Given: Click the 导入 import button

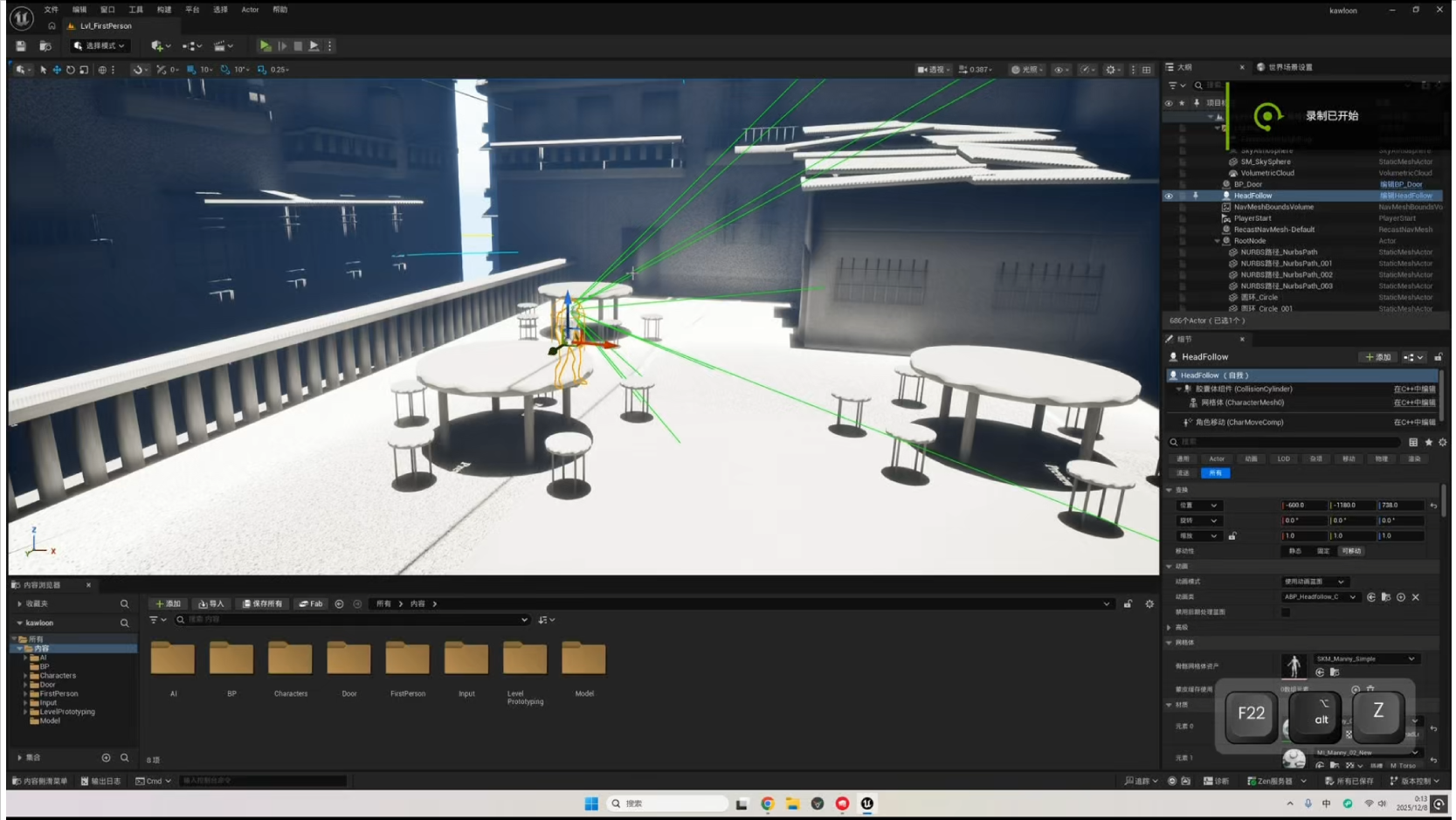Looking at the screenshot, I should click(x=211, y=603).
